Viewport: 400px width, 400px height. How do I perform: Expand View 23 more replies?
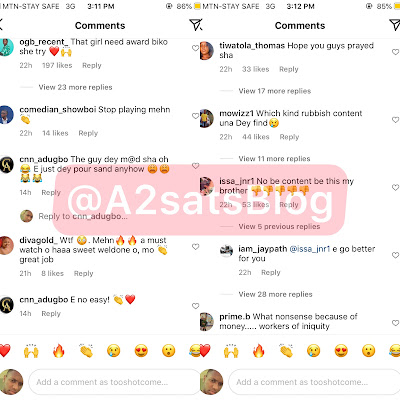75,87
